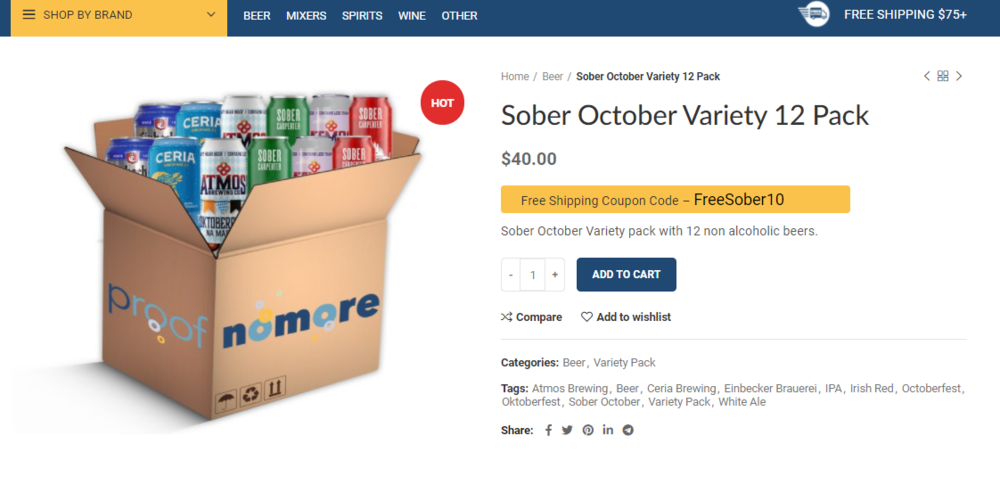
Task: Share product on Twitter
Action: click(567, 430)
